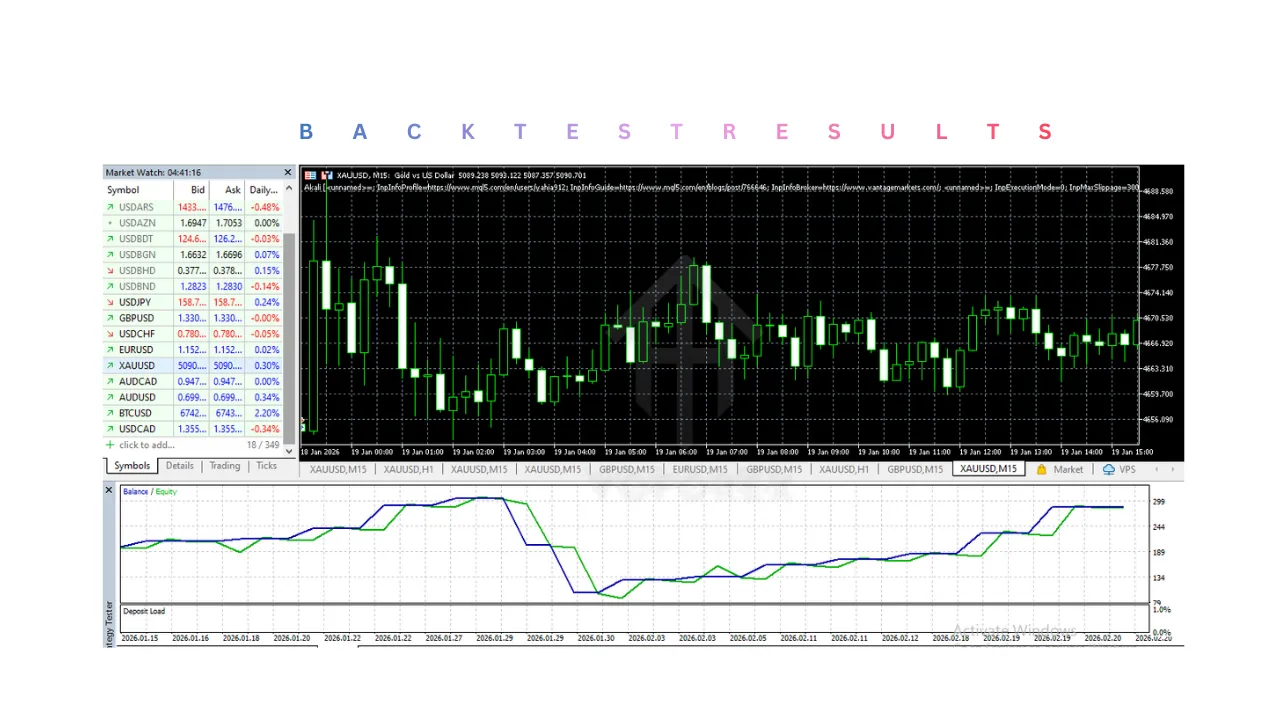Click the plus icon to add symbol
1280x720 pixels.
[x=110, y=445]
